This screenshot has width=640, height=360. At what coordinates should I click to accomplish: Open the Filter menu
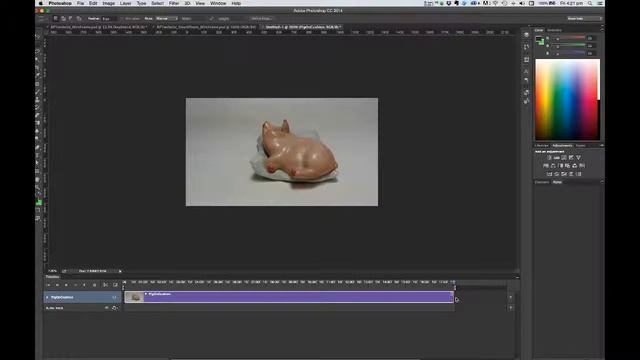174,3
